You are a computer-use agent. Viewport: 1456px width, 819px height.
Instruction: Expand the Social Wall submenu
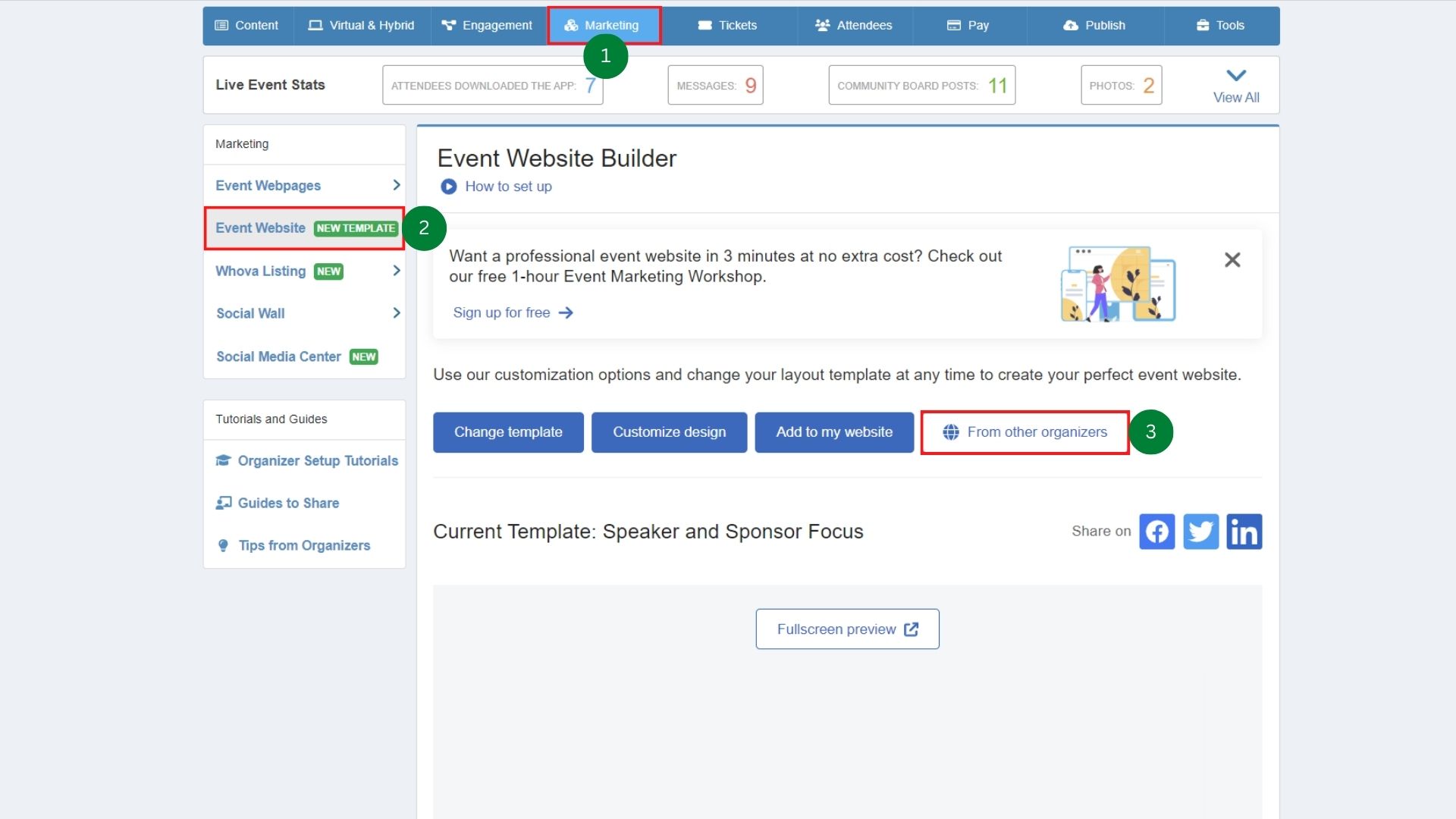[x=395, y=313]
